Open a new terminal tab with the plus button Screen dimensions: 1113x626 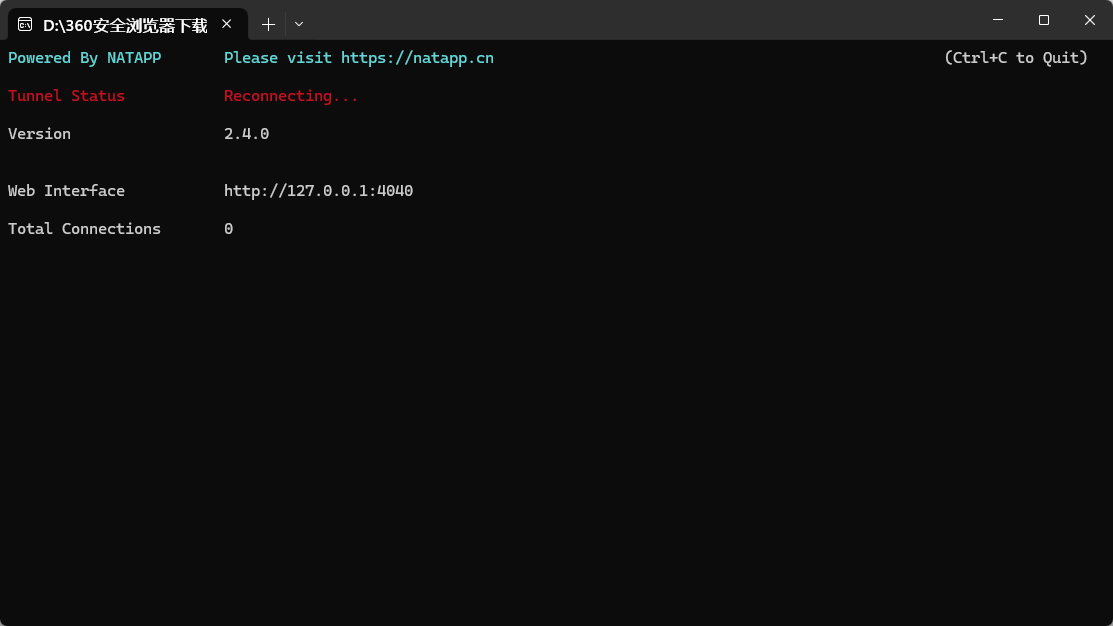[x=267, y=23]
